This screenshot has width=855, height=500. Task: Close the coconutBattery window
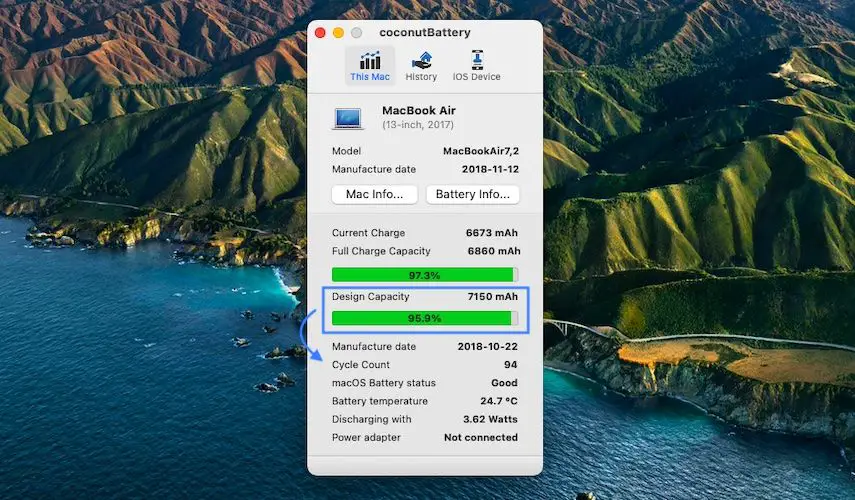coord(320,33)
